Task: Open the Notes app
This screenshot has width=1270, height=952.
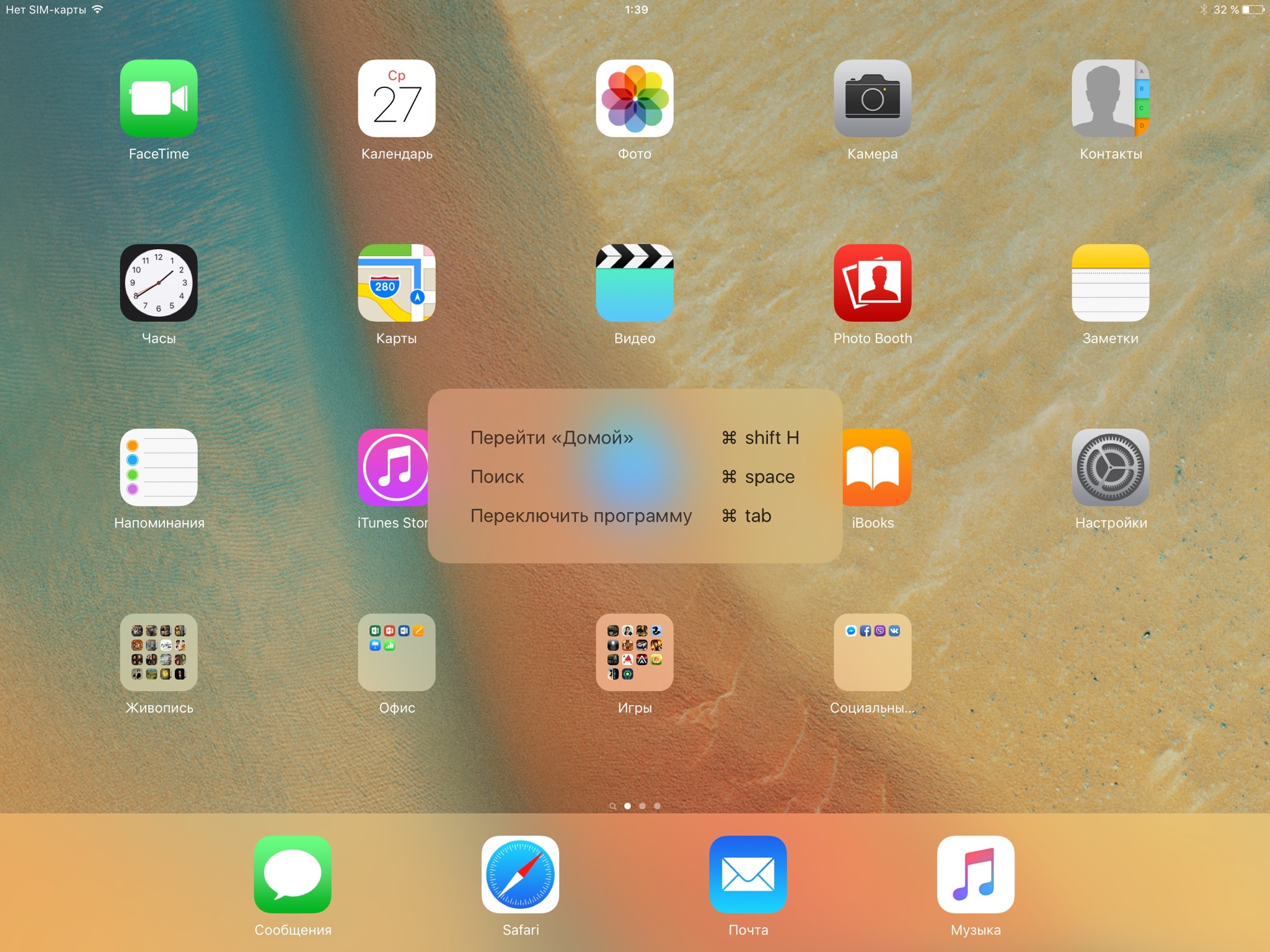Action: coord(1110,283)
